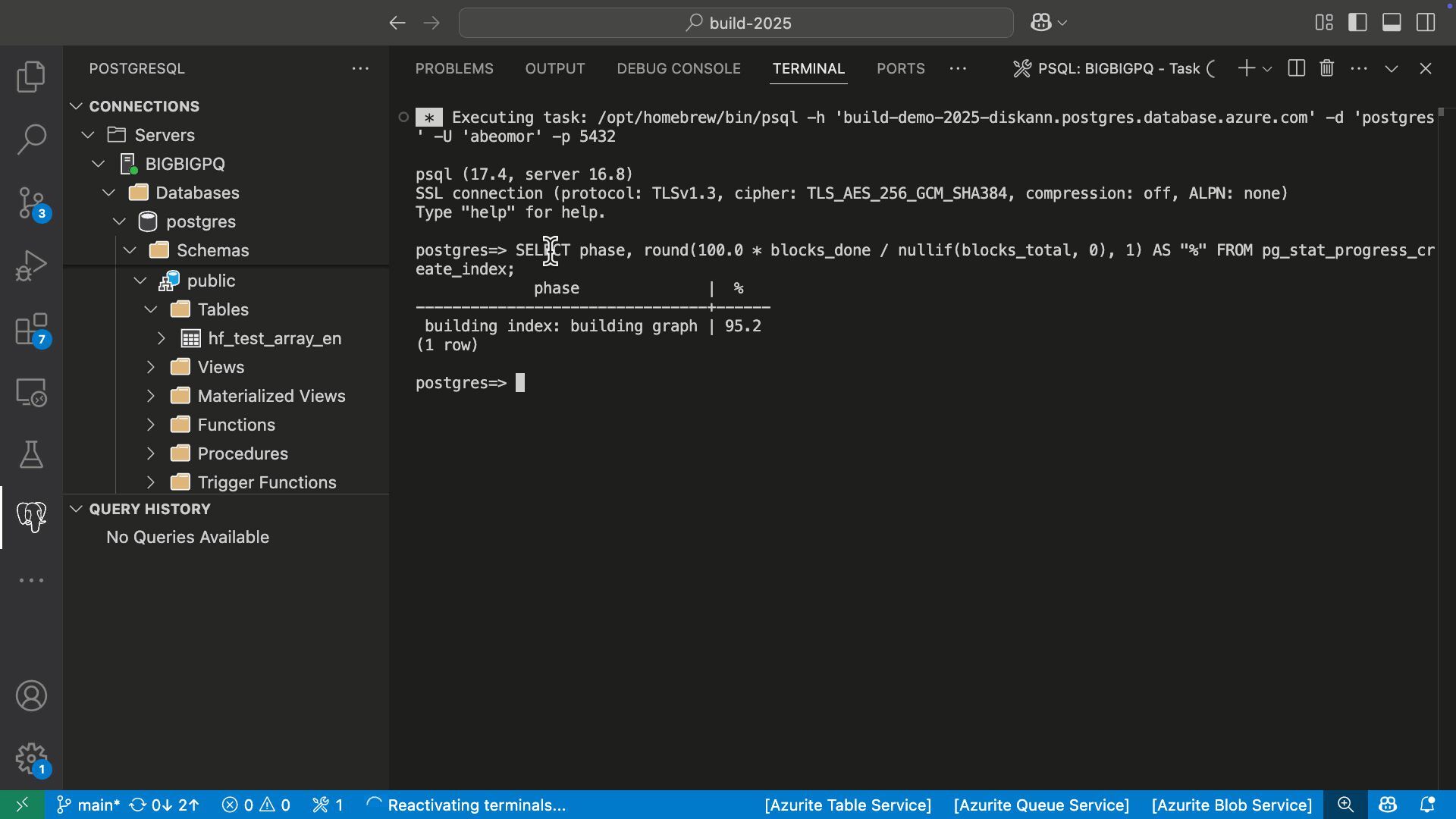Open the zoom magnifier status icon
The height and width of the screenshot is (819, 1456).
pos(1345,805)
